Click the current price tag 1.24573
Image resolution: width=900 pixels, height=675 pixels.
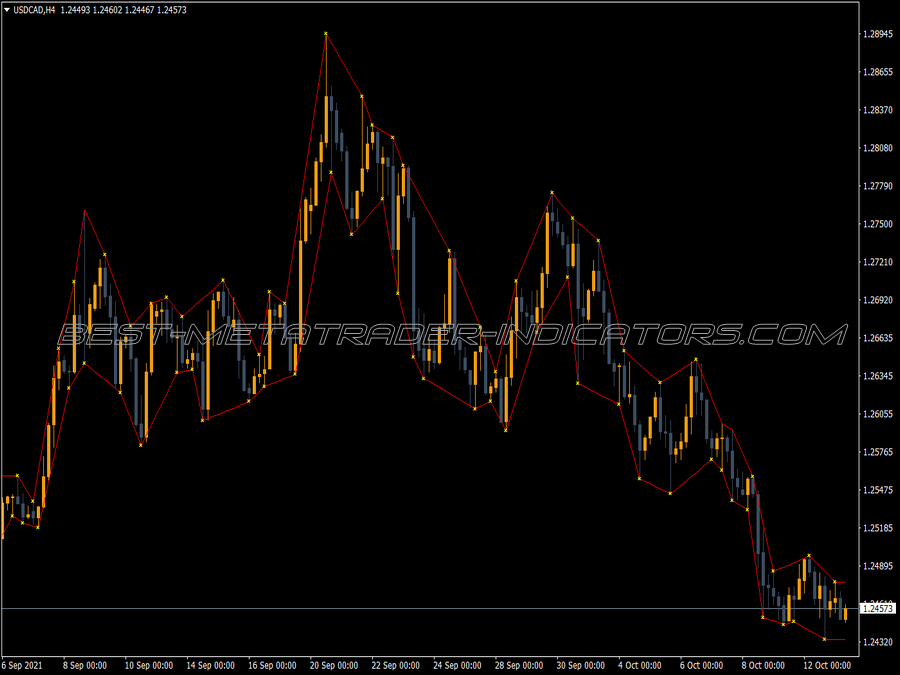(x=878, y=608)
